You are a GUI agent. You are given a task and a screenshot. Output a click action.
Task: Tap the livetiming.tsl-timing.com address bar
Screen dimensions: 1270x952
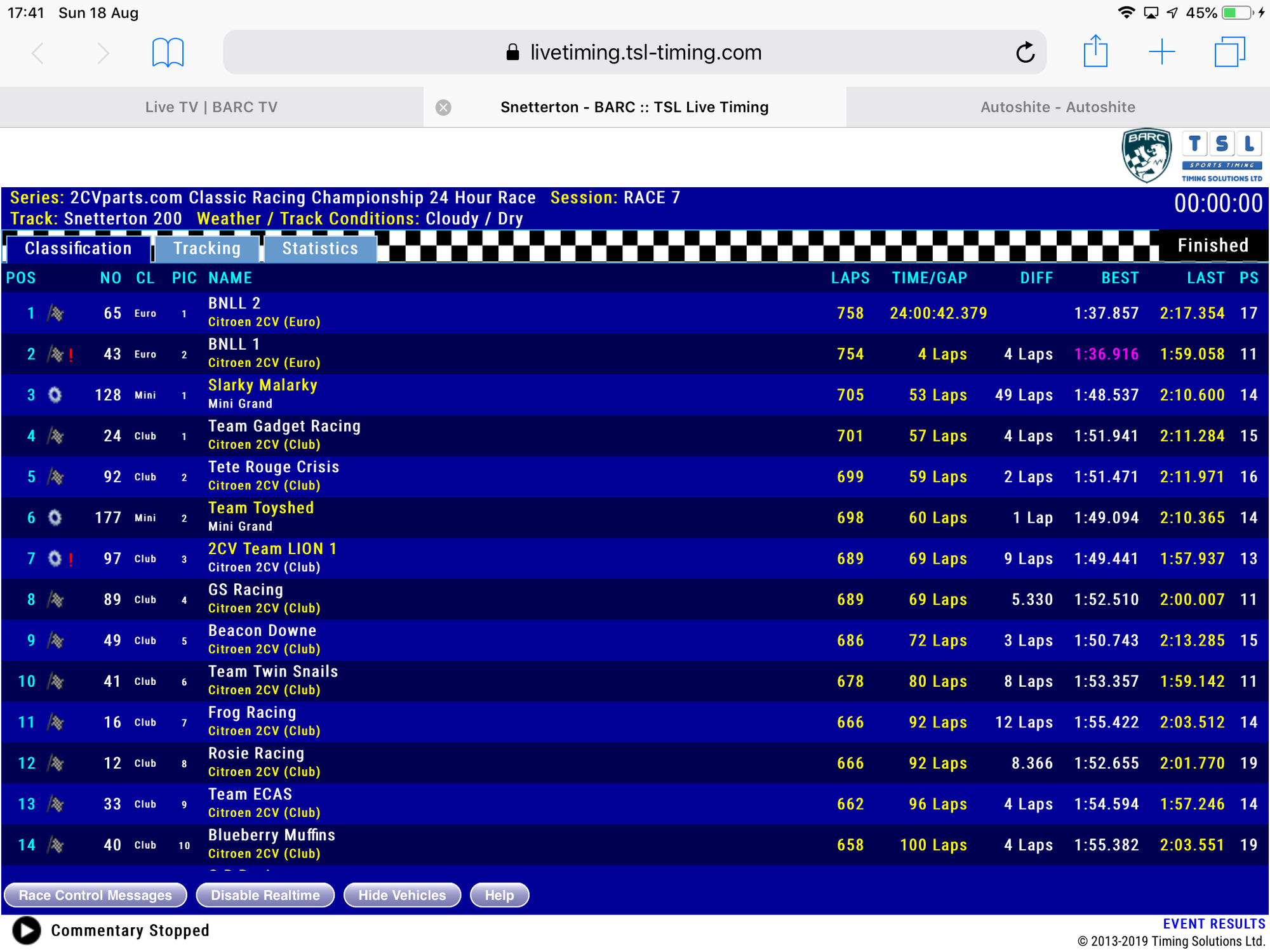pos(634,52)
